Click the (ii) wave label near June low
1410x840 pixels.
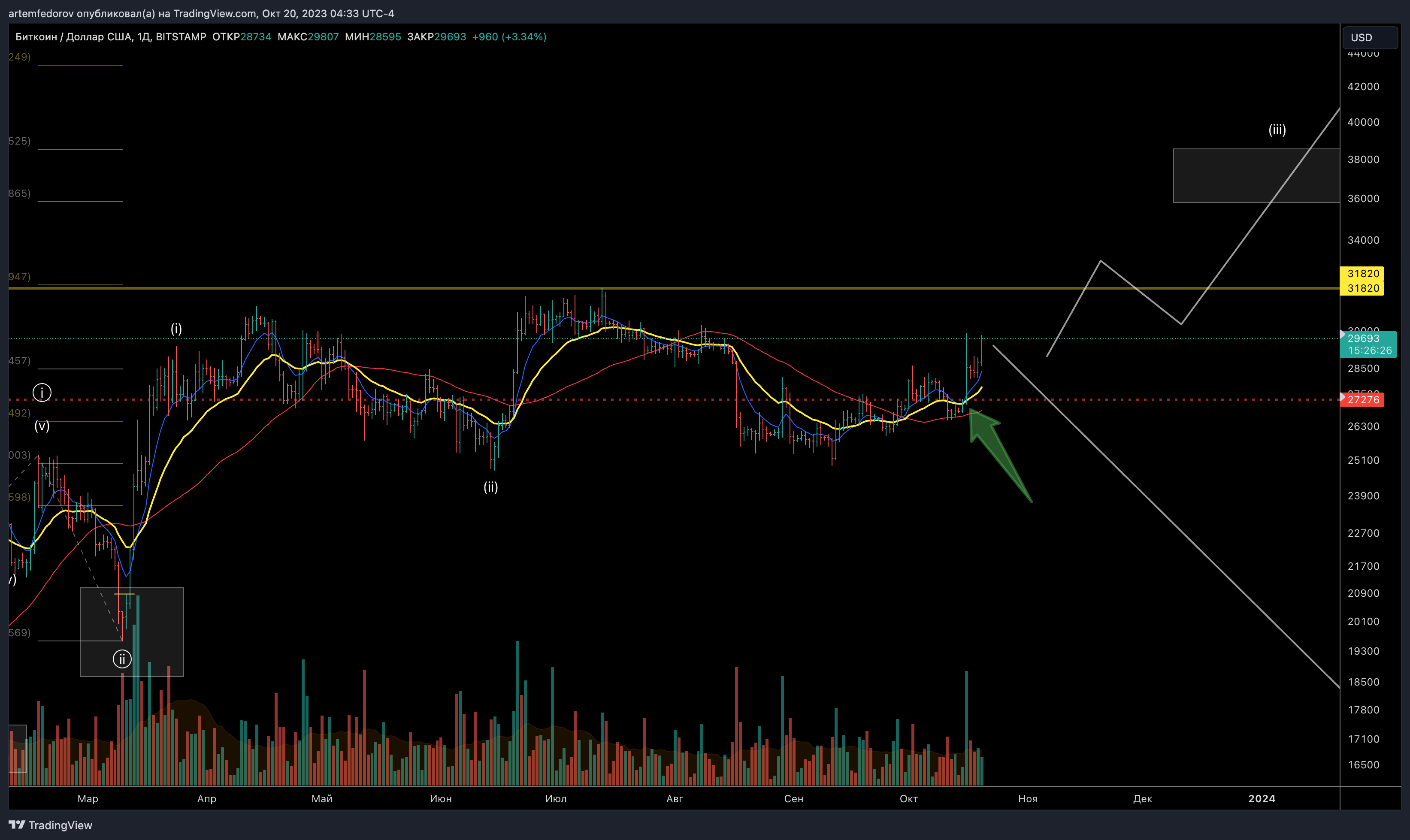[491, 487]
